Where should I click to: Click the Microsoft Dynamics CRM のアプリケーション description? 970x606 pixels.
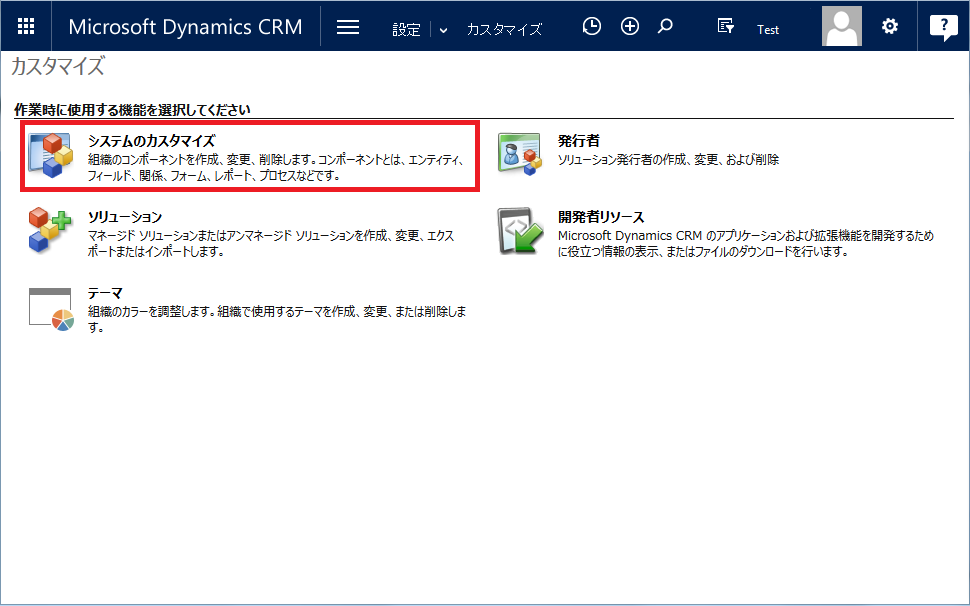tap(745, 244)
